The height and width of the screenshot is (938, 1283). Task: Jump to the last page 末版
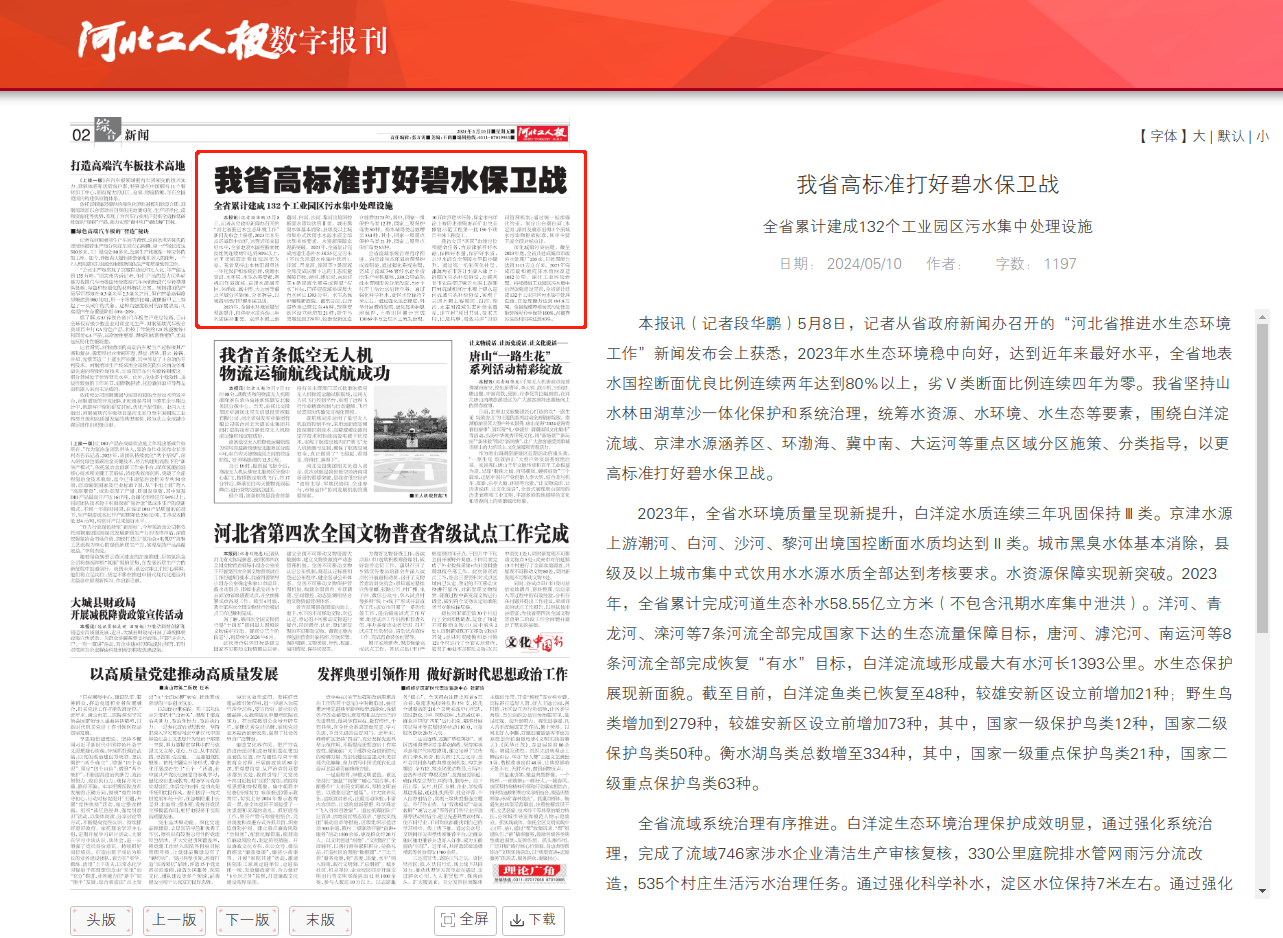(x=319, y=919)
